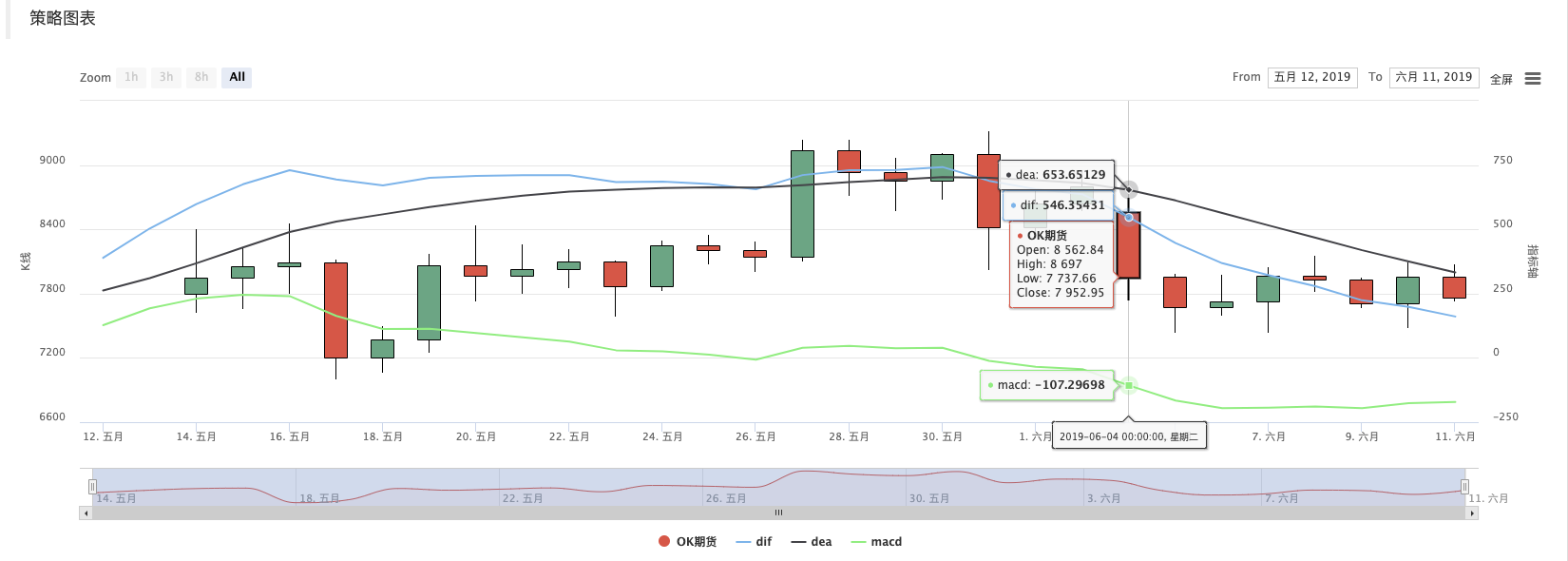Open the chart hamburger context menu

coord(1533,79)
